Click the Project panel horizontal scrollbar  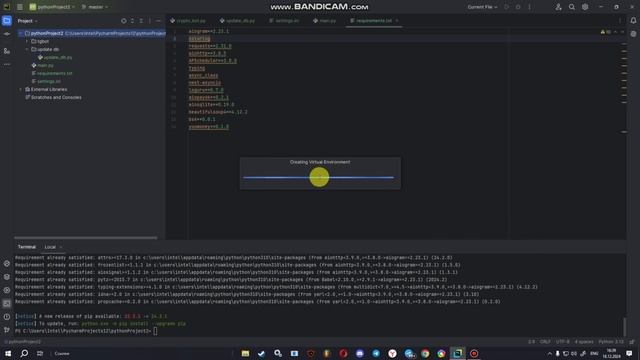[x=85, y=238]
